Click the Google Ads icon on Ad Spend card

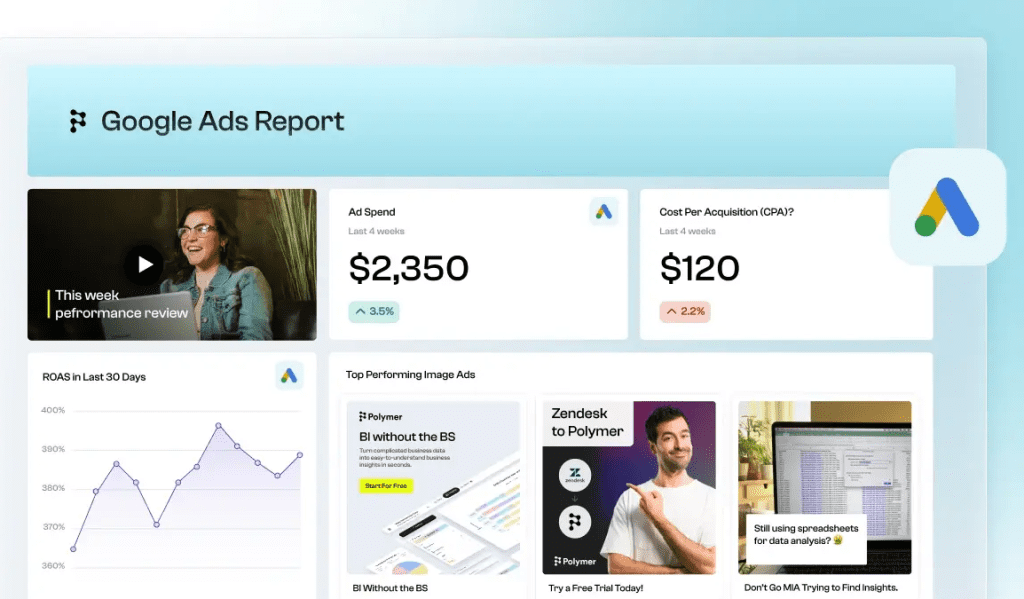click(603, 212)
